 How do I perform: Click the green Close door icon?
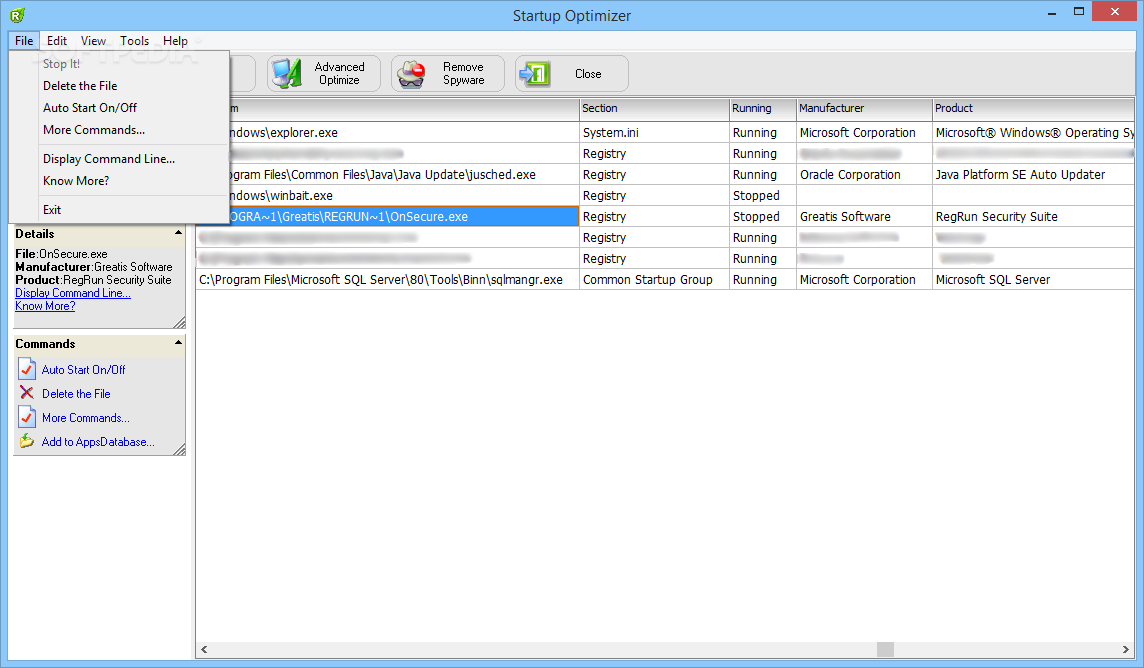[x=535, y=74]
